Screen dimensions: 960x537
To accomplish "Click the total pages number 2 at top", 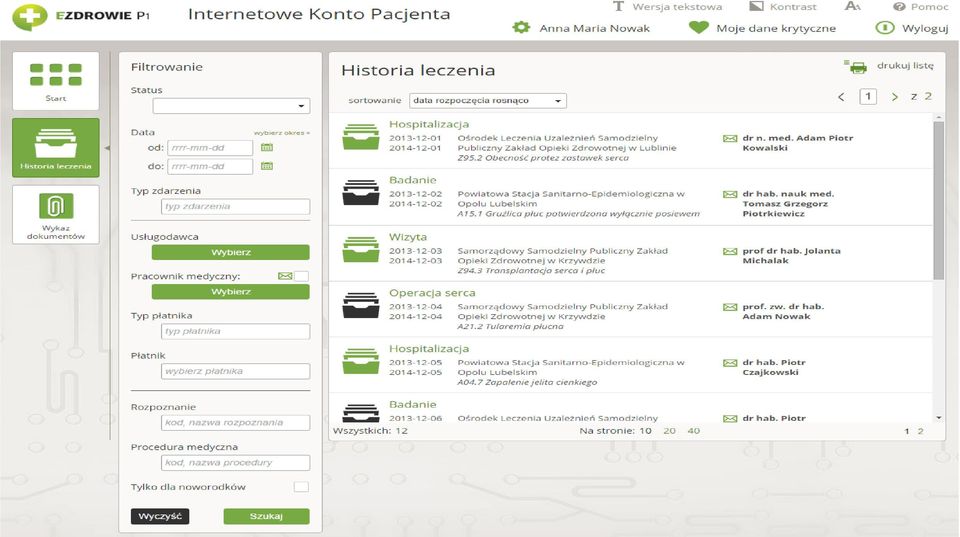I will pos(928,96).
